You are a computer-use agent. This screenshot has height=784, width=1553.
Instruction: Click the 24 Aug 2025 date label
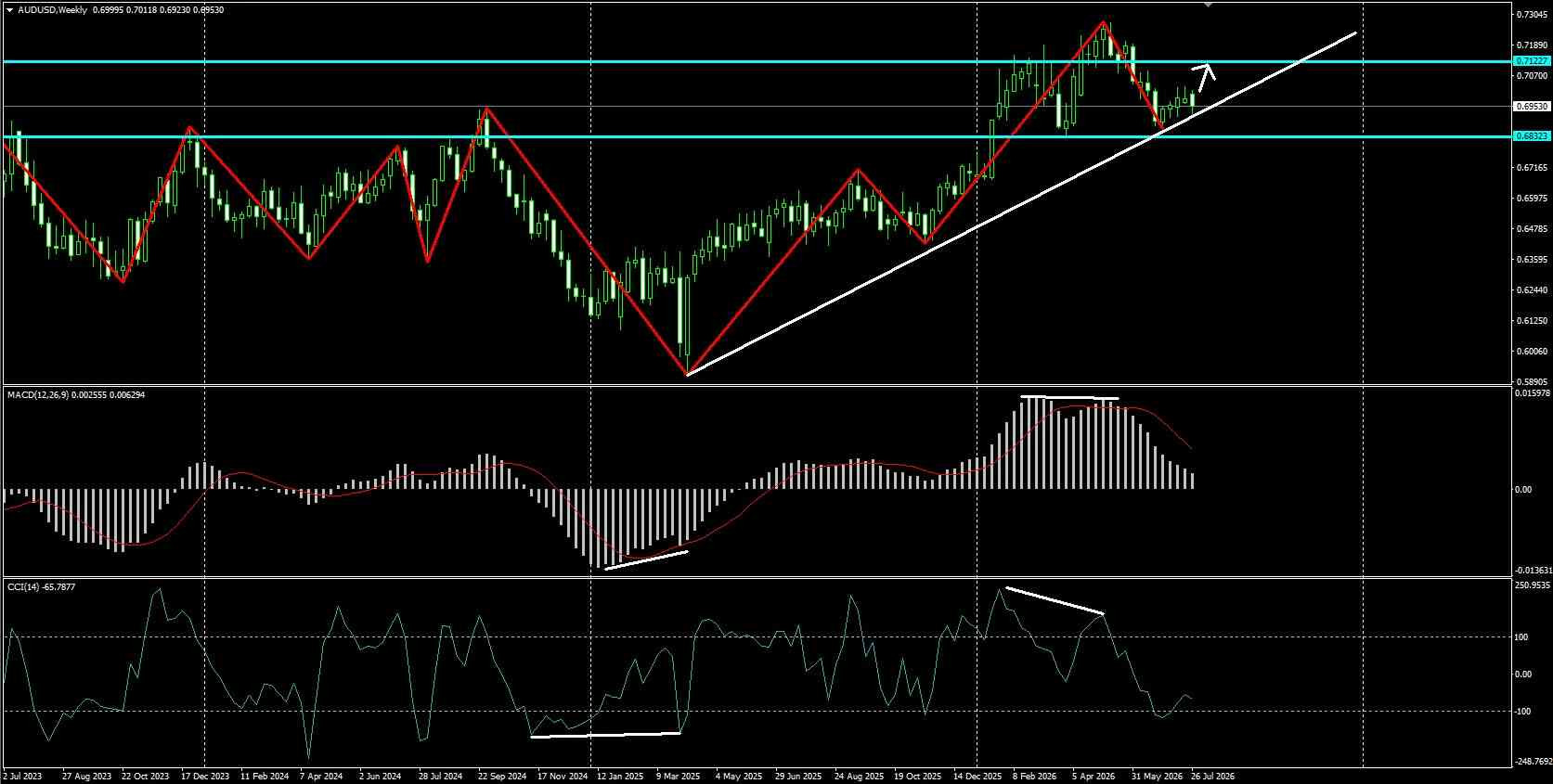point(859,776)
